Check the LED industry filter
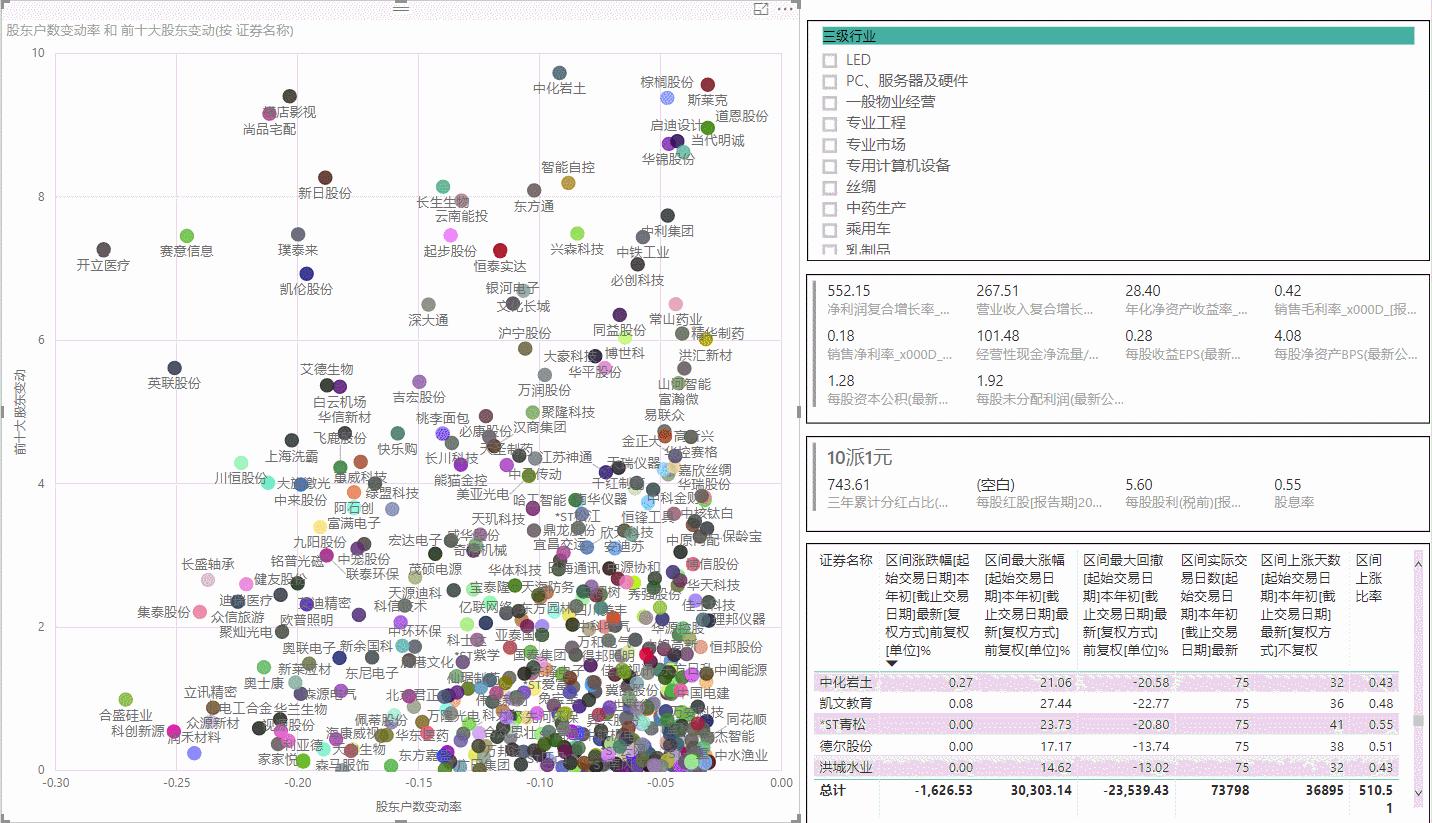The height and width of the screenshot is (823, 1432). 830,59
